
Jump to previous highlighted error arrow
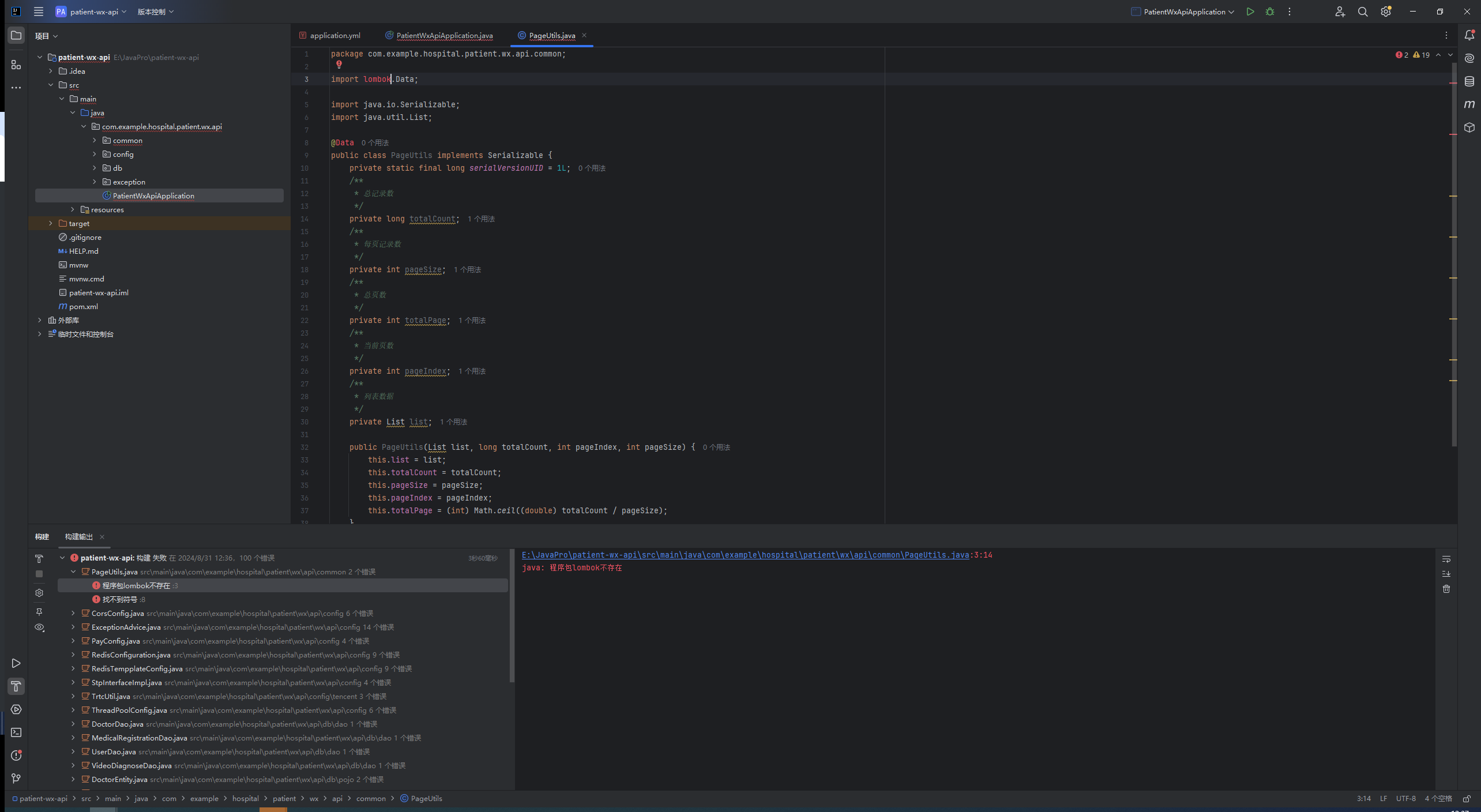tap(1438, 55)
